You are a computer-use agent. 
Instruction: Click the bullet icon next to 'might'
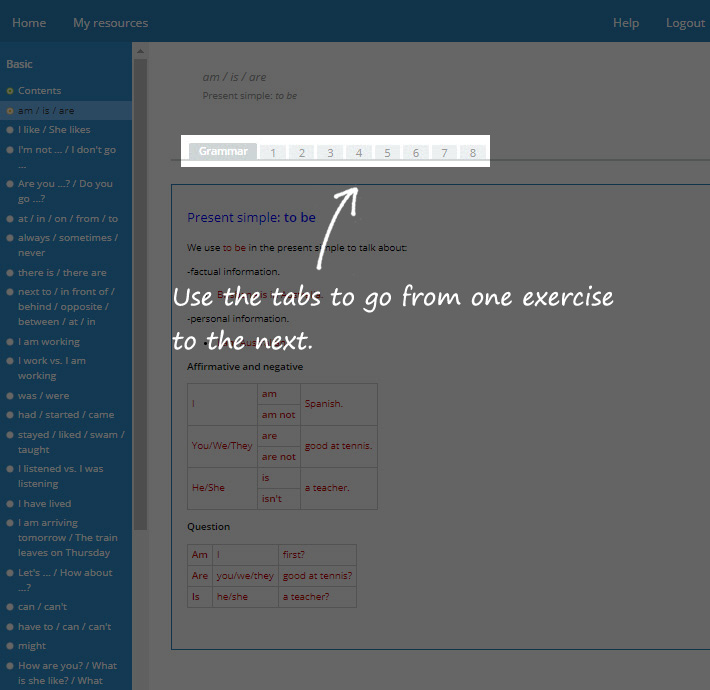(x=10, y=646)
